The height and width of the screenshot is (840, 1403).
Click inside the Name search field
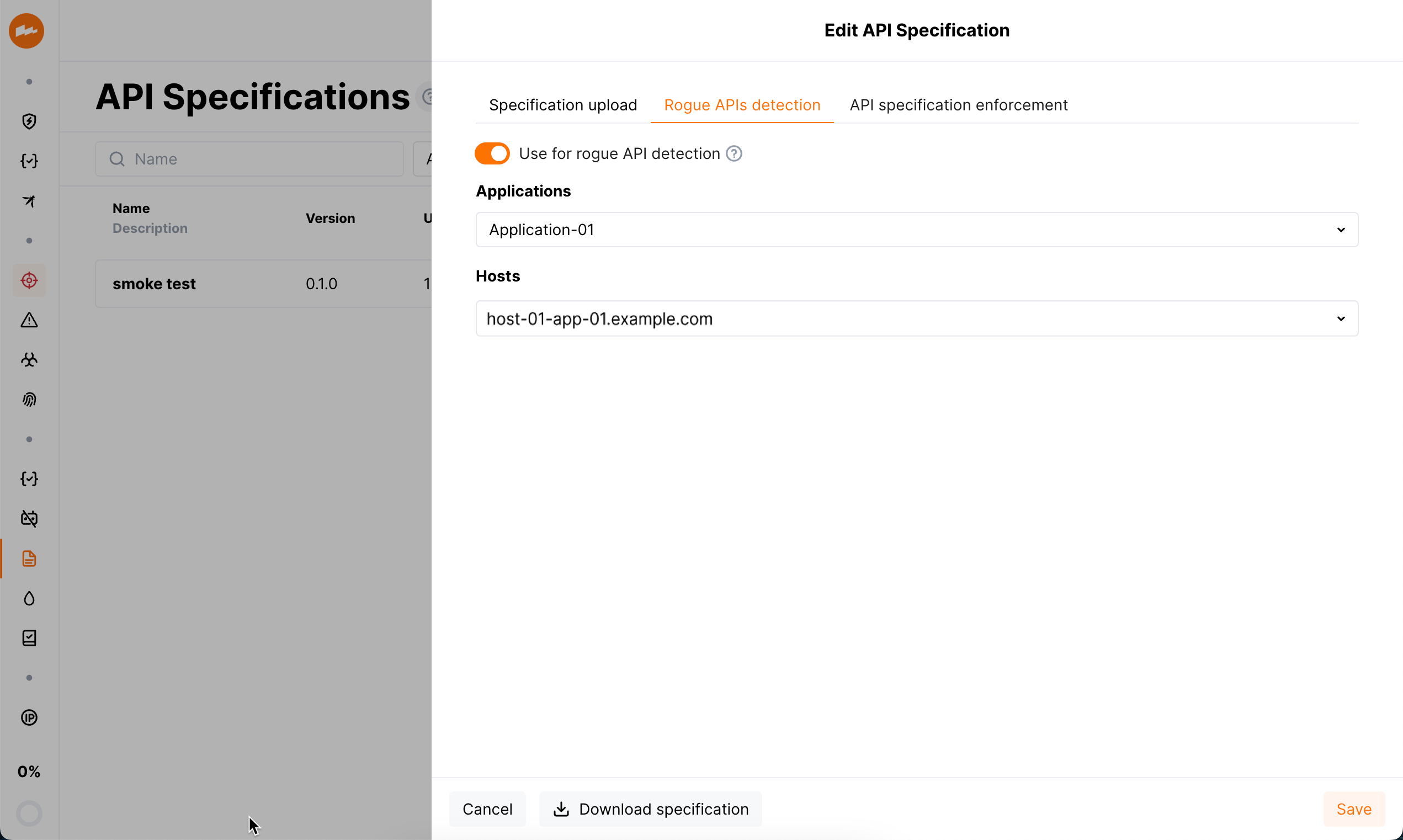pyautogui.click(x=249, y=158)
